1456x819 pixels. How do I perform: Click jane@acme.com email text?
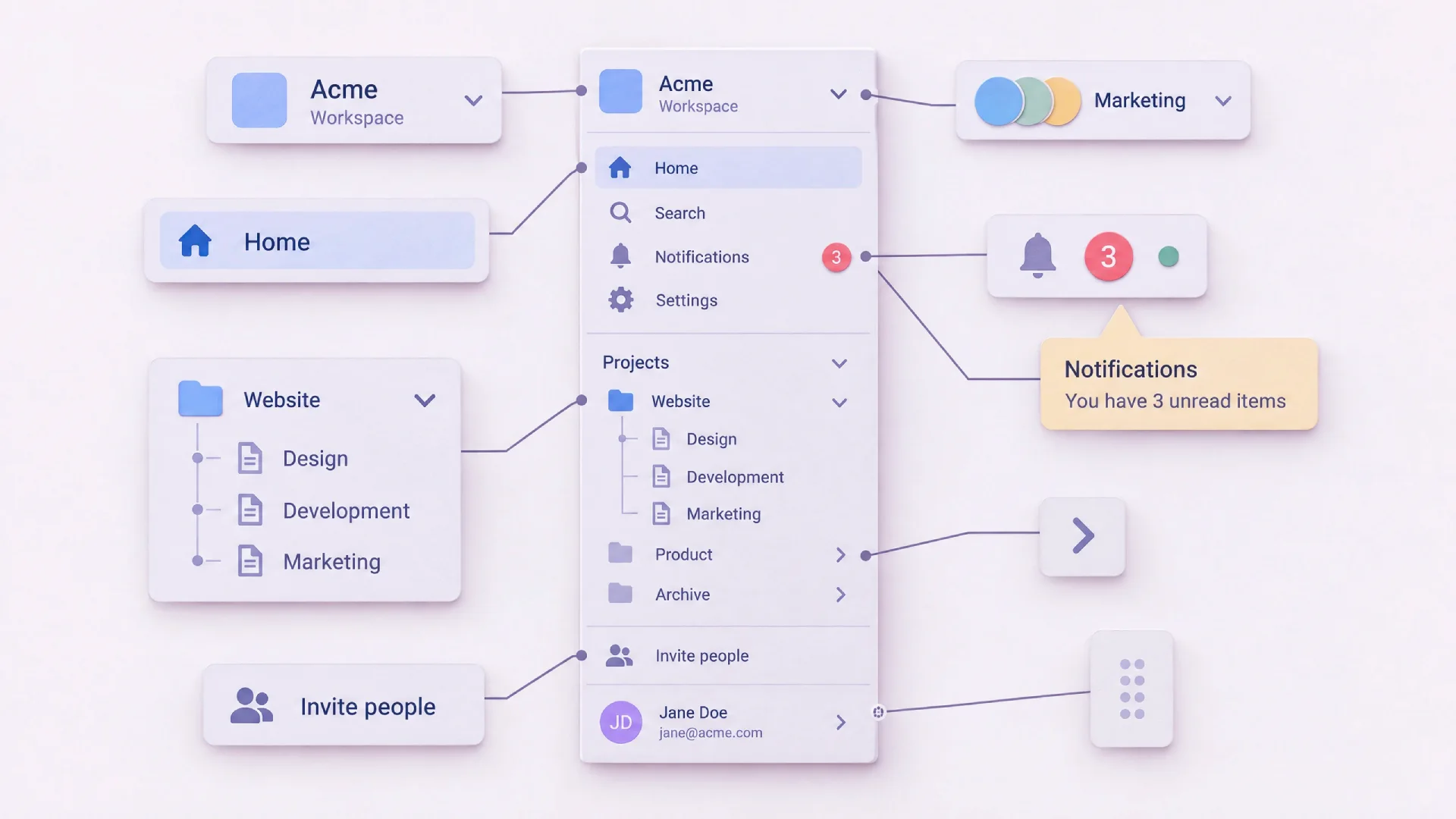point(711,733)
